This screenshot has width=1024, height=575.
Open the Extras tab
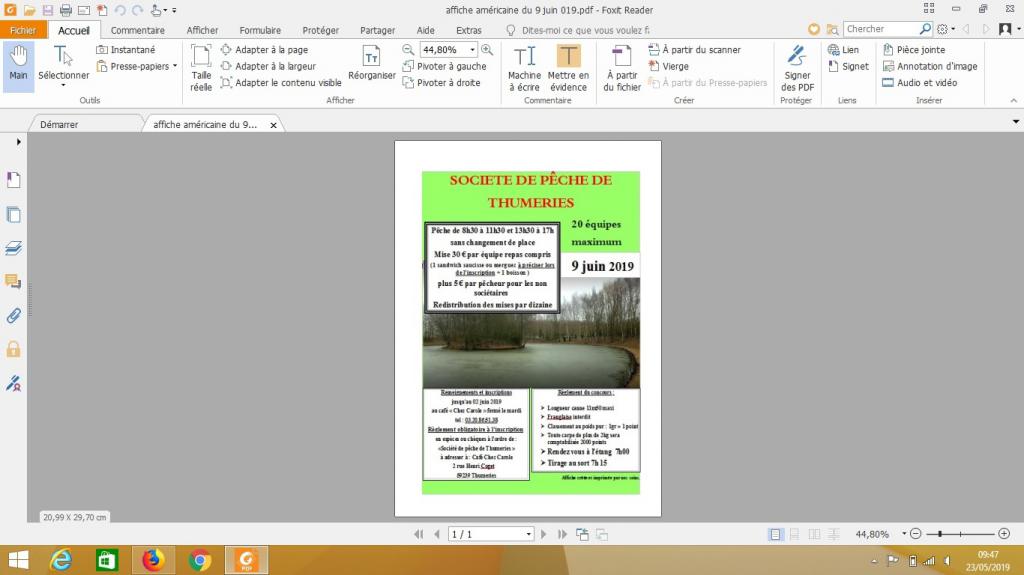(x=469, y=30)
